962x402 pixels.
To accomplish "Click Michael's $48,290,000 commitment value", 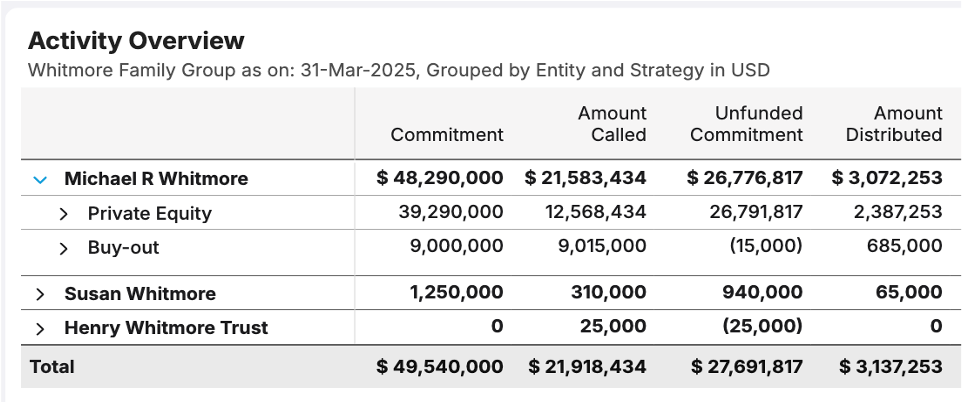I will (x=440, y=179).
